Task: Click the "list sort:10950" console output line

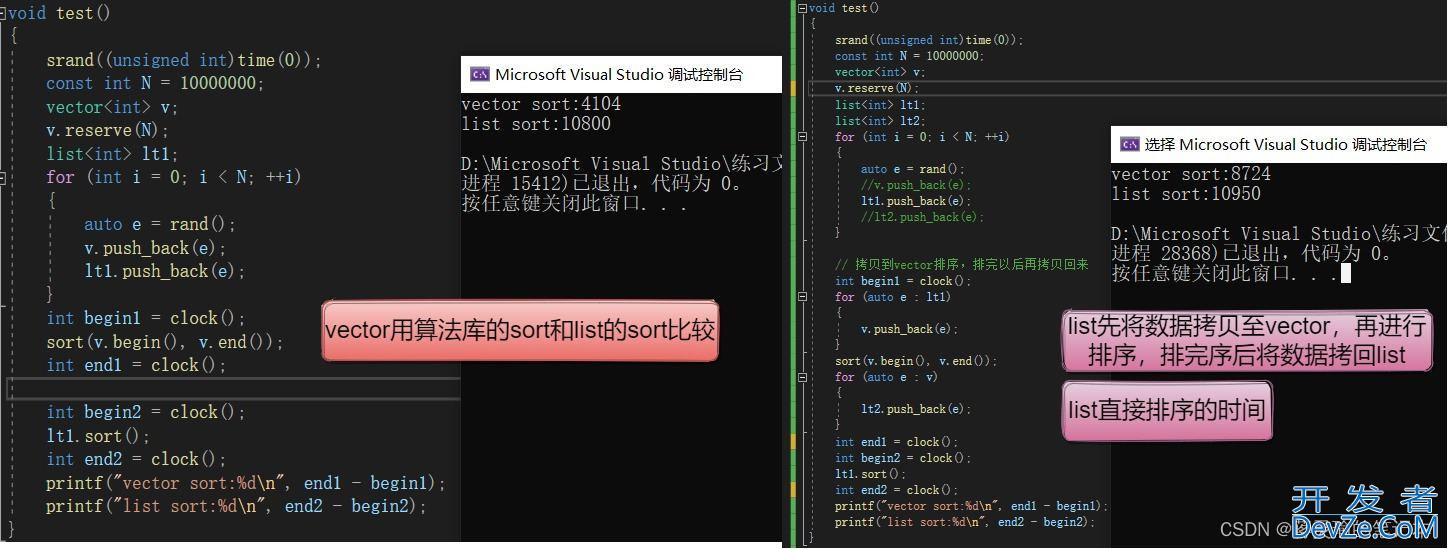Action: pyautogui.click(x=1186, y=194)
